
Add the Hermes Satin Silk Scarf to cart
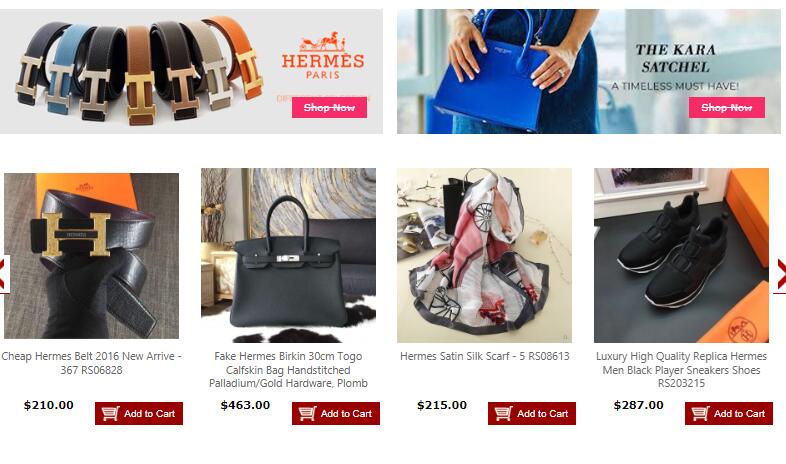click(532, 413)
